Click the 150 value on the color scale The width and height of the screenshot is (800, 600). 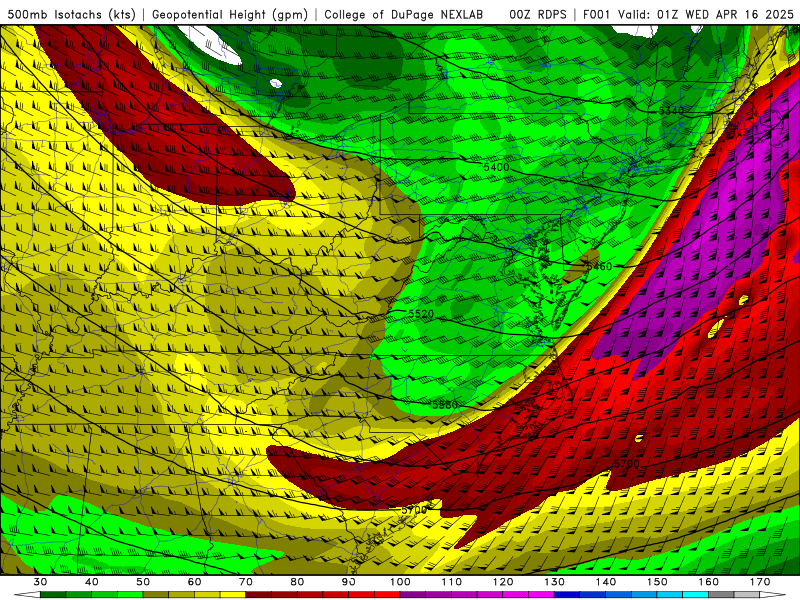657,582
